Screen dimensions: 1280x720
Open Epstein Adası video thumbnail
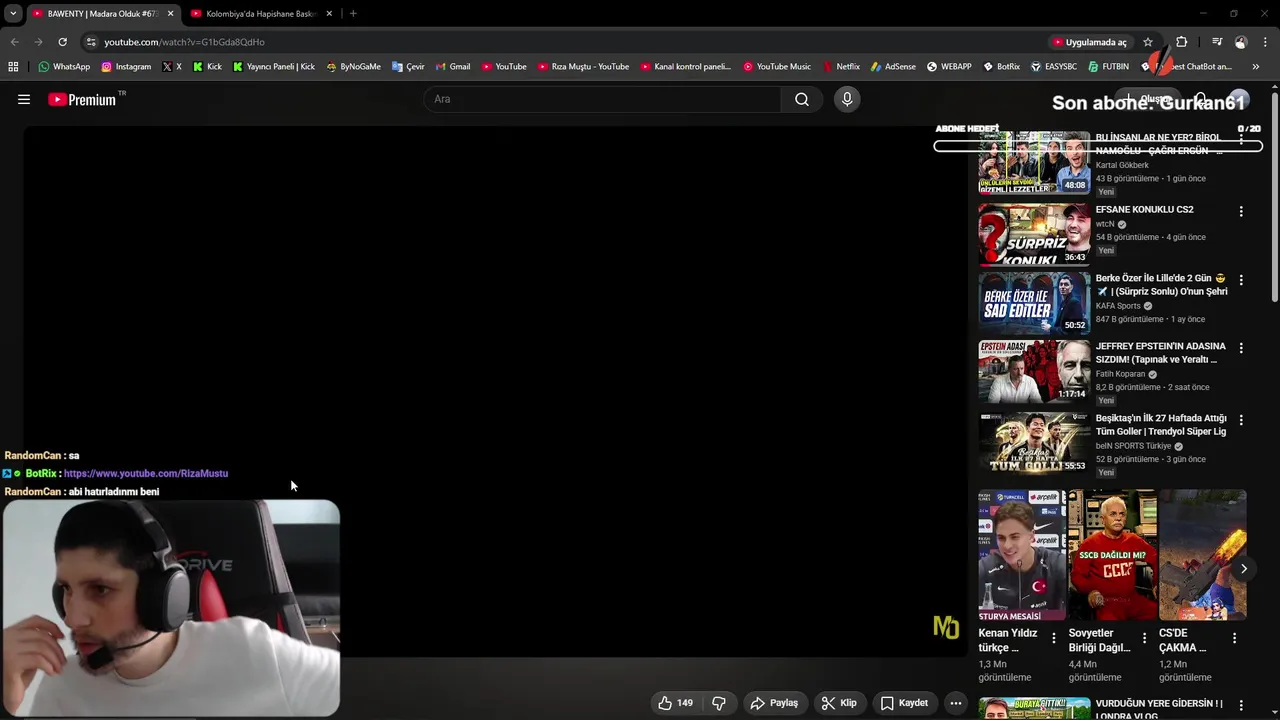point(1034,371)
